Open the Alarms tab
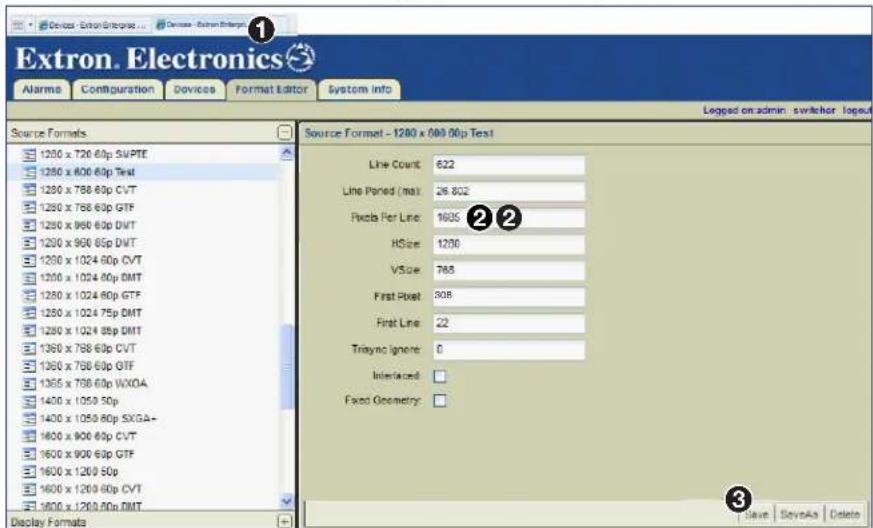The width and height of the screenshot is (873, 528). pos(42,90)
